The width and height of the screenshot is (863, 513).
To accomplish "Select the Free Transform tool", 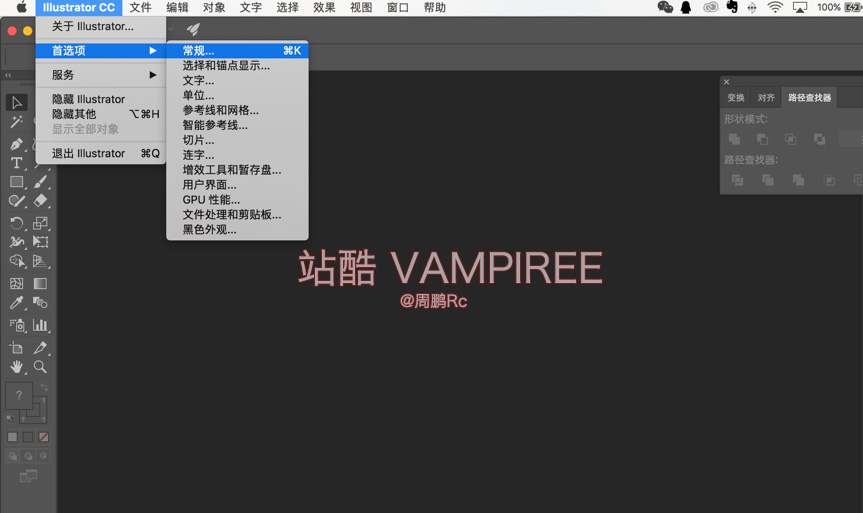I will pos(40,242).
